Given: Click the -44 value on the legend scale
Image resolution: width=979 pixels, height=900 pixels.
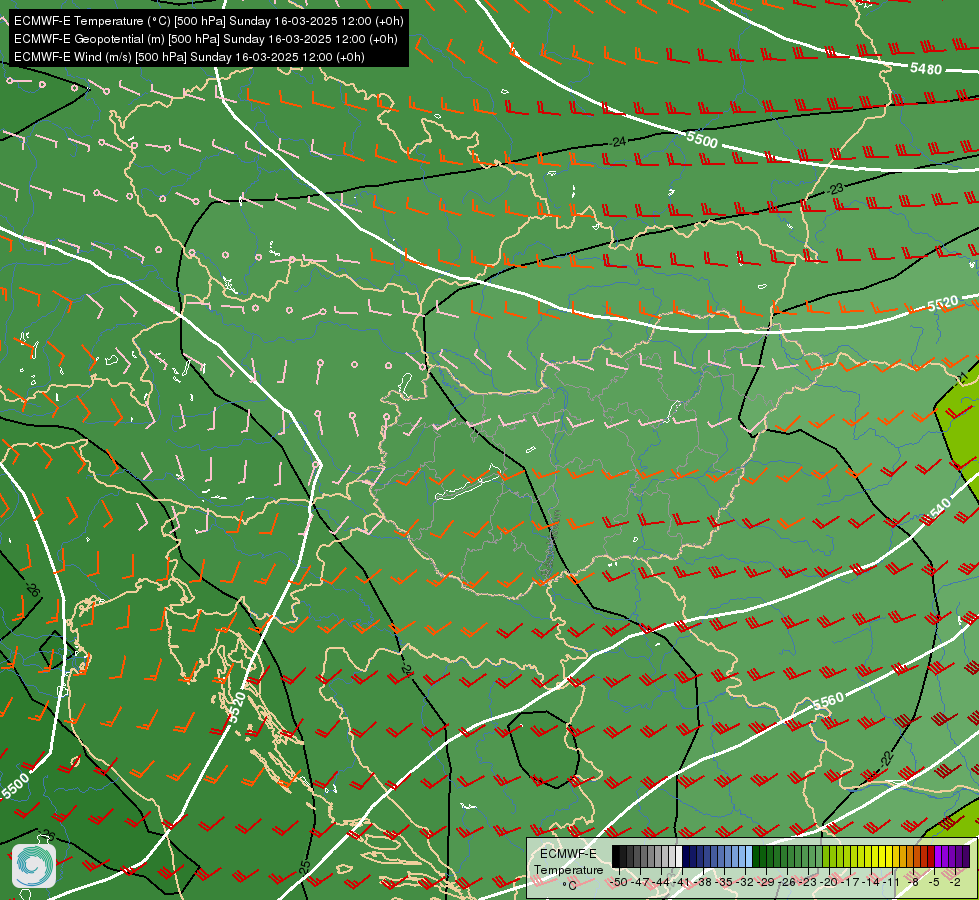Looking at the screenshot, I should 661,882.
